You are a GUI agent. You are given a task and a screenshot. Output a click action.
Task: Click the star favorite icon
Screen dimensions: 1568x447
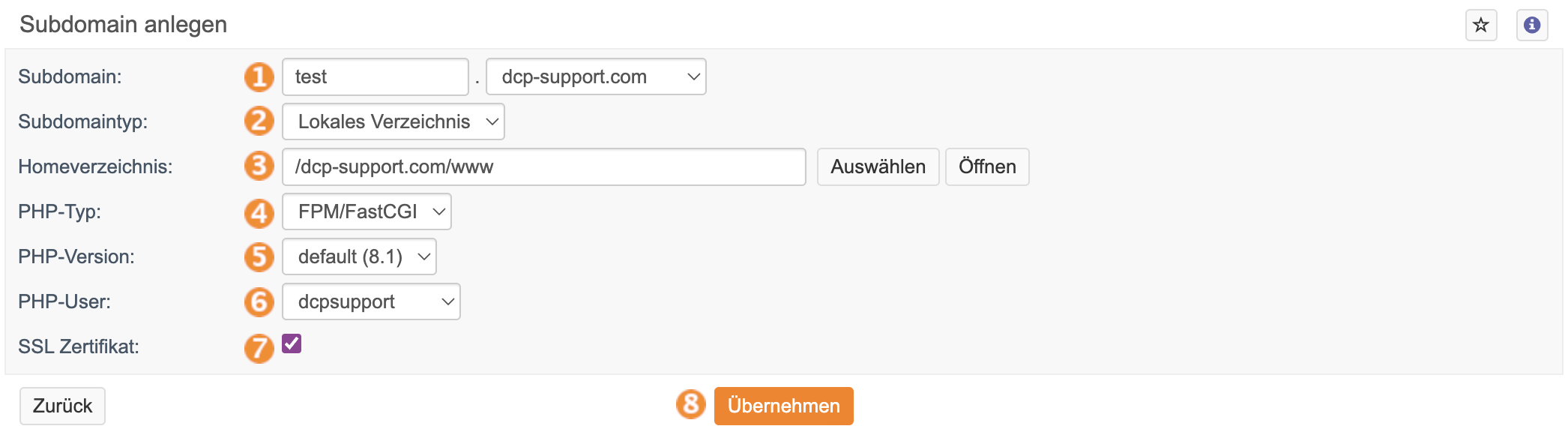[x=1481, y=25]
